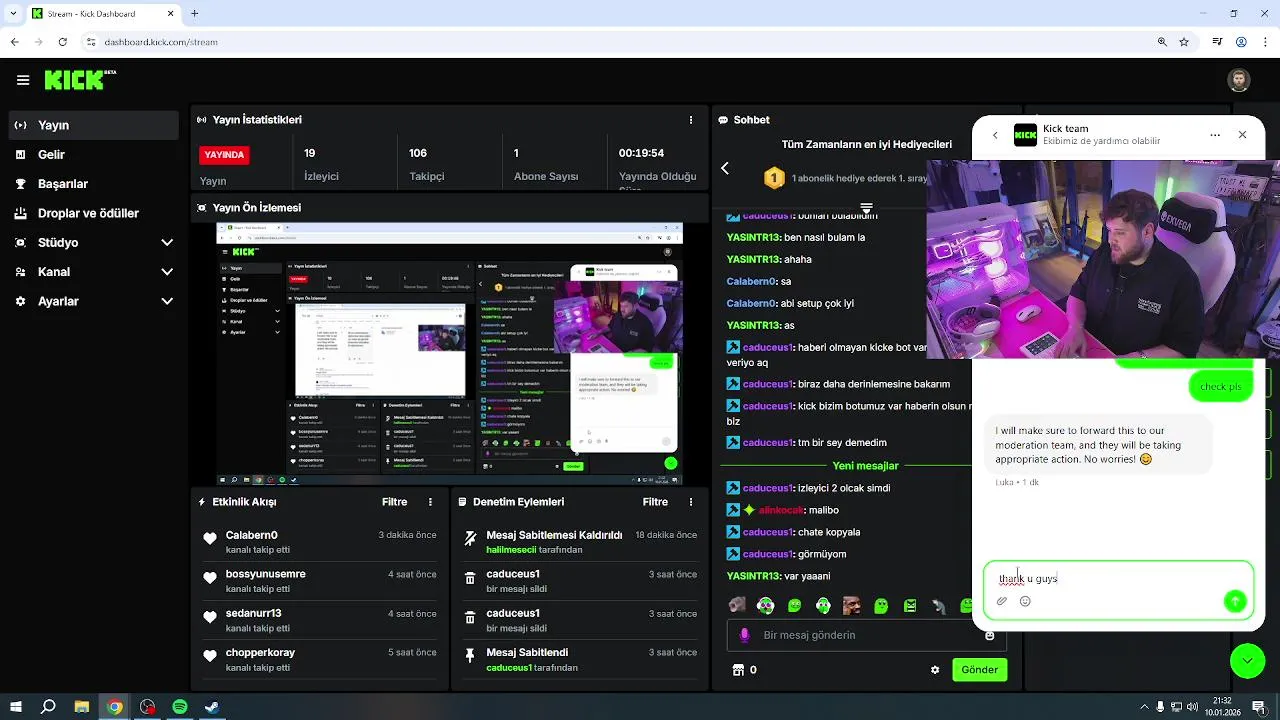1280x720 pixels.
Task: Open the taskbar search
Action: click(x=48, y=707)
